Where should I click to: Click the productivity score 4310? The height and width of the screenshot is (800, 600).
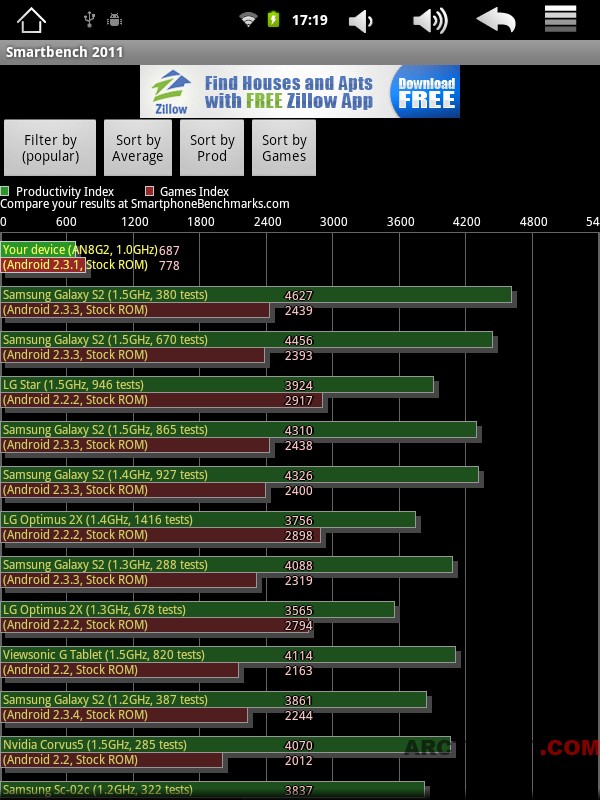[298, 430]
